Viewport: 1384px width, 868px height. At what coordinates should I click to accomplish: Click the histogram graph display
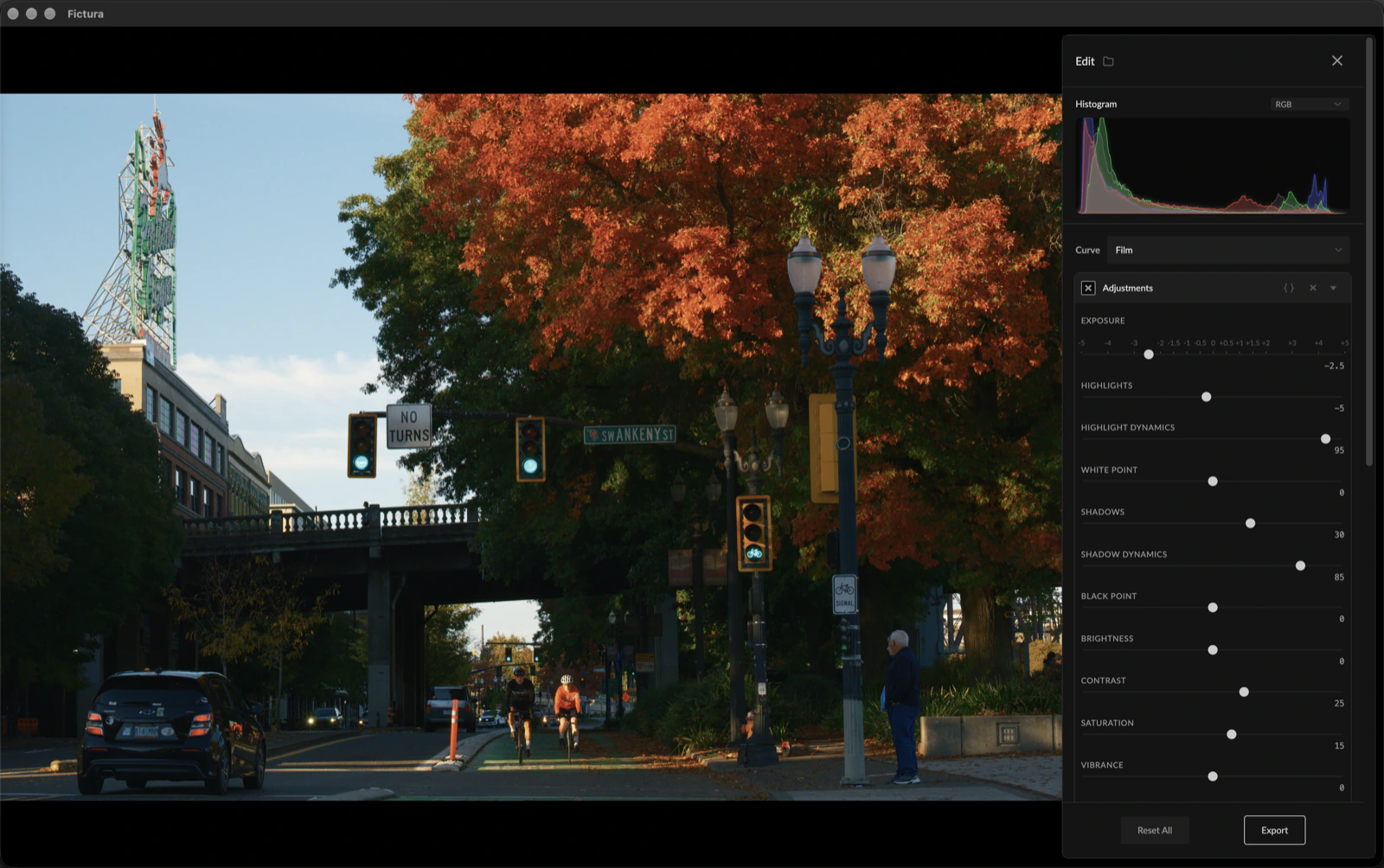point(1213,165)
